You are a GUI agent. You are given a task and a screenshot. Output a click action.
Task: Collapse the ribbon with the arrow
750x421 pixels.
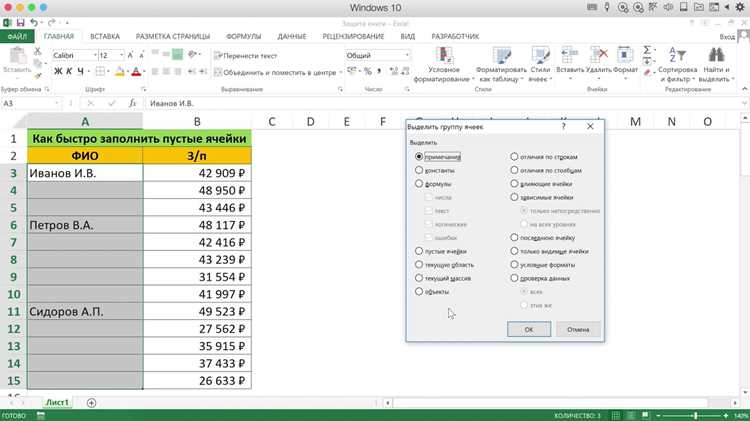point(744,89)
